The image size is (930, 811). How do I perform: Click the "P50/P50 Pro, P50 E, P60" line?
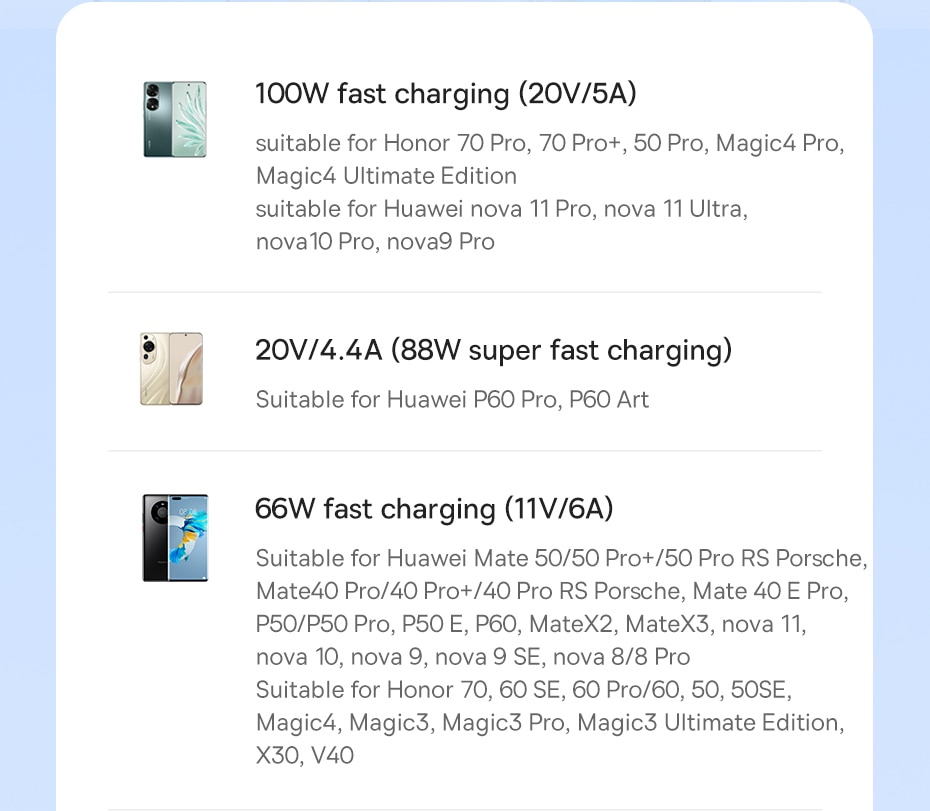tap(530, 624)
